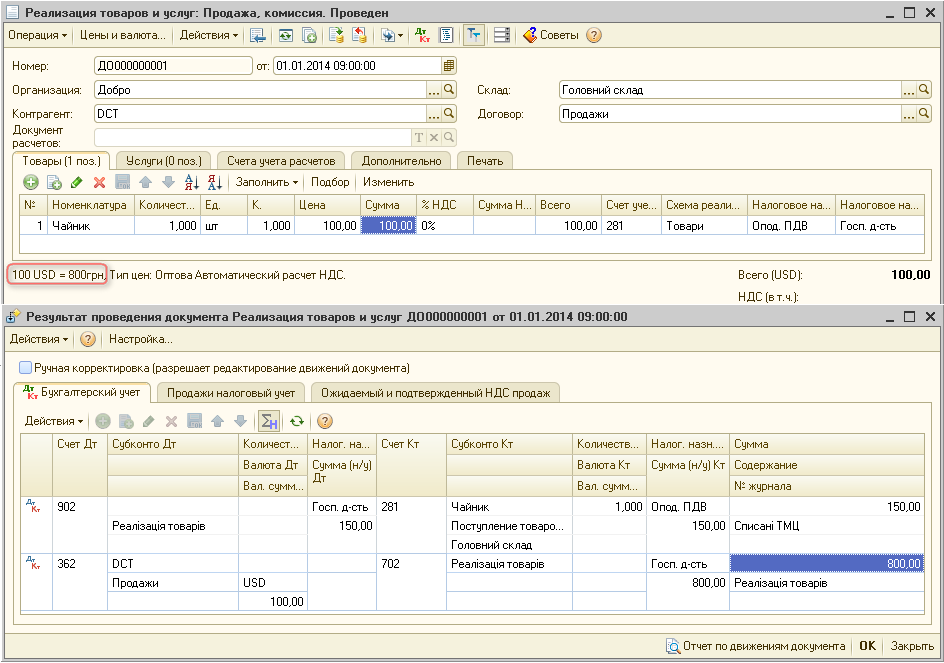
Task: Select the Счет Кт cell 702
Action: click(x=411, y=564)
